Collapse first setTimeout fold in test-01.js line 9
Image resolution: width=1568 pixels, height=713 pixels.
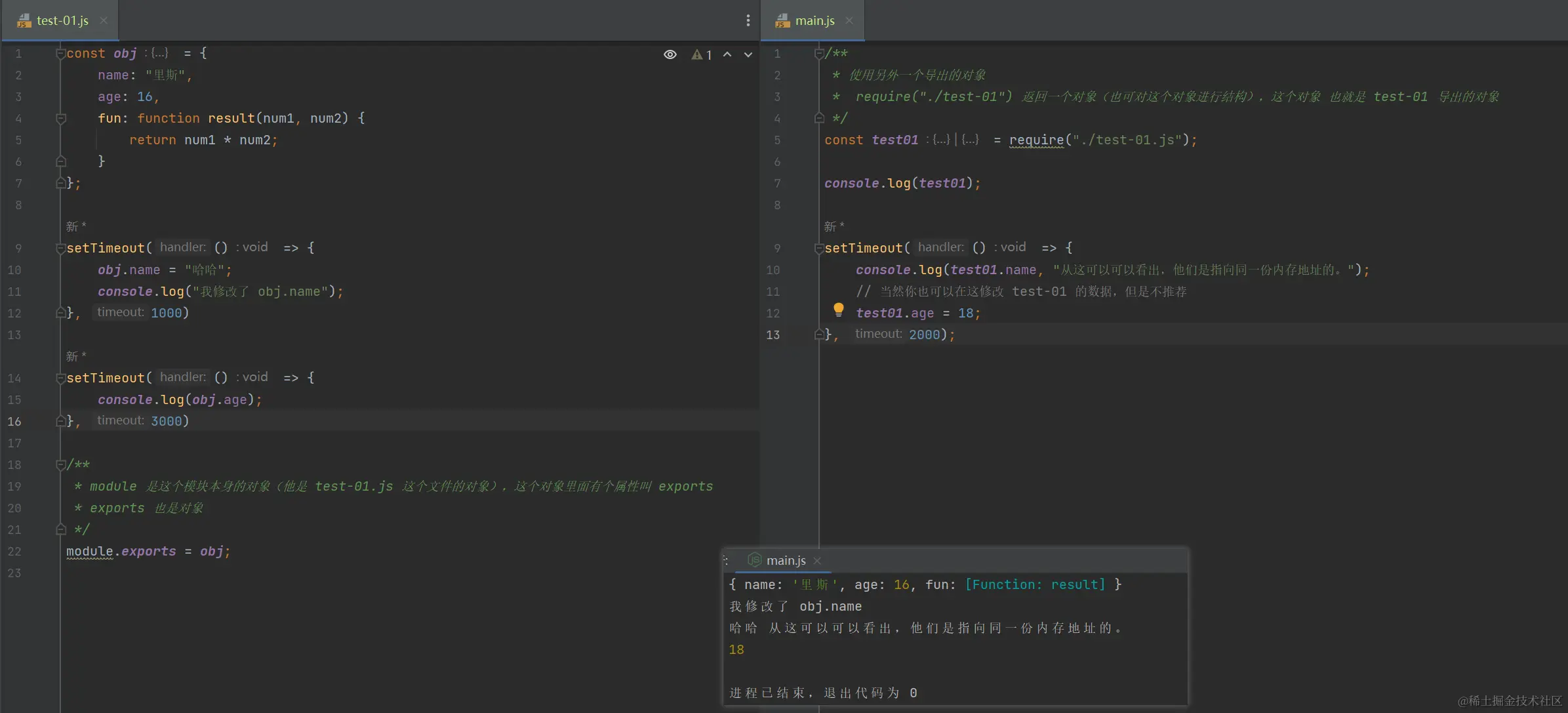click(x=60, y=248)
